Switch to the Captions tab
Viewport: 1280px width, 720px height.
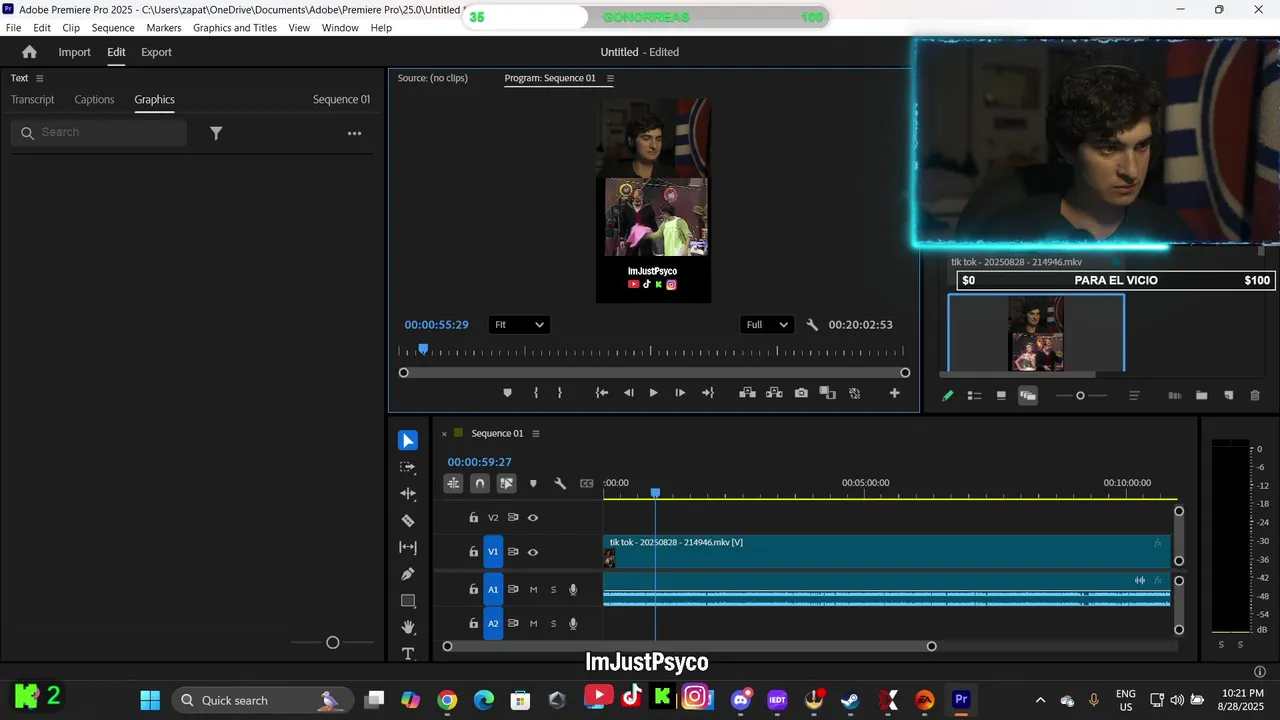(x=94, y=100)
